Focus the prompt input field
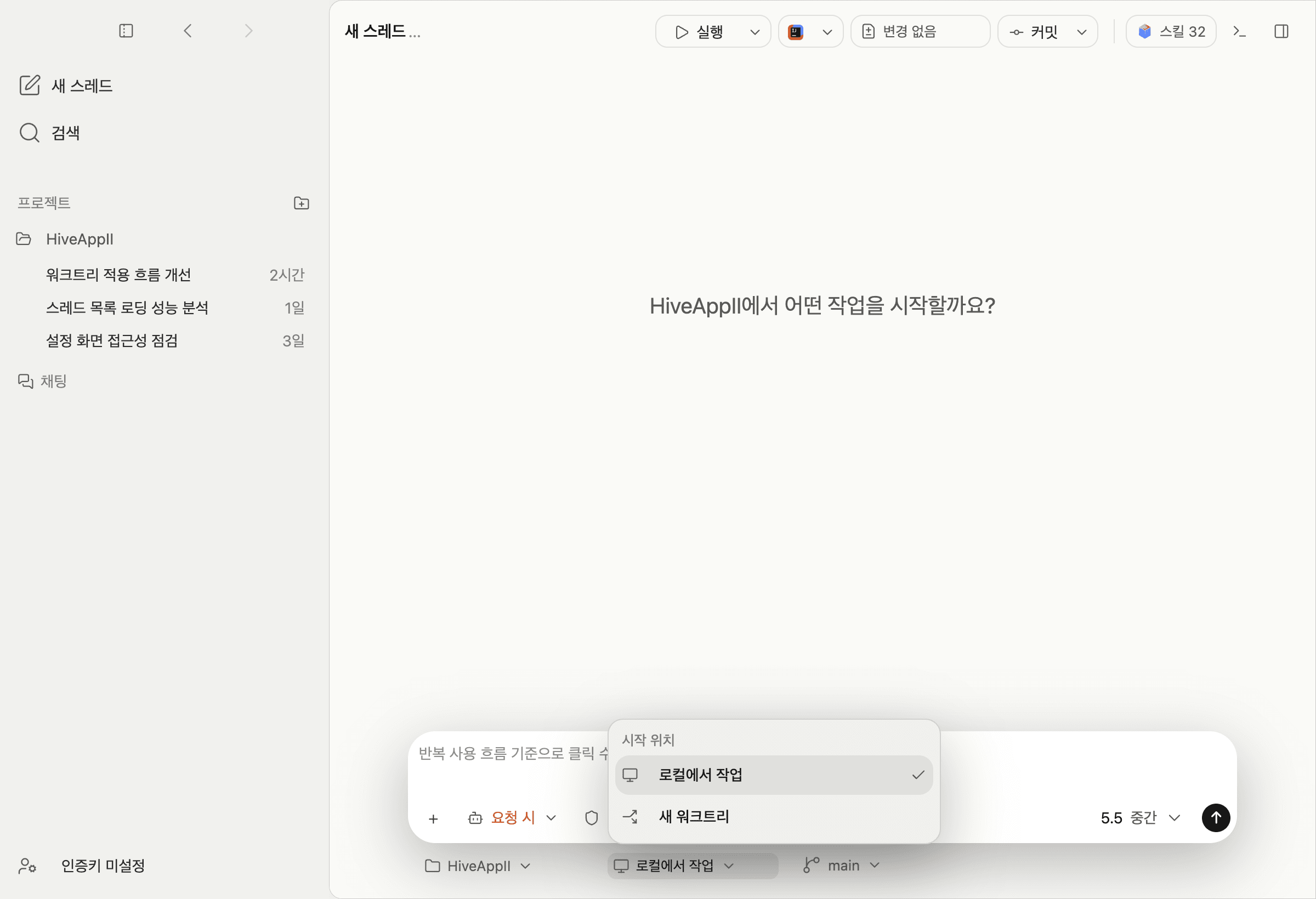The image size is (1316, 899). (x=513, y=754)
